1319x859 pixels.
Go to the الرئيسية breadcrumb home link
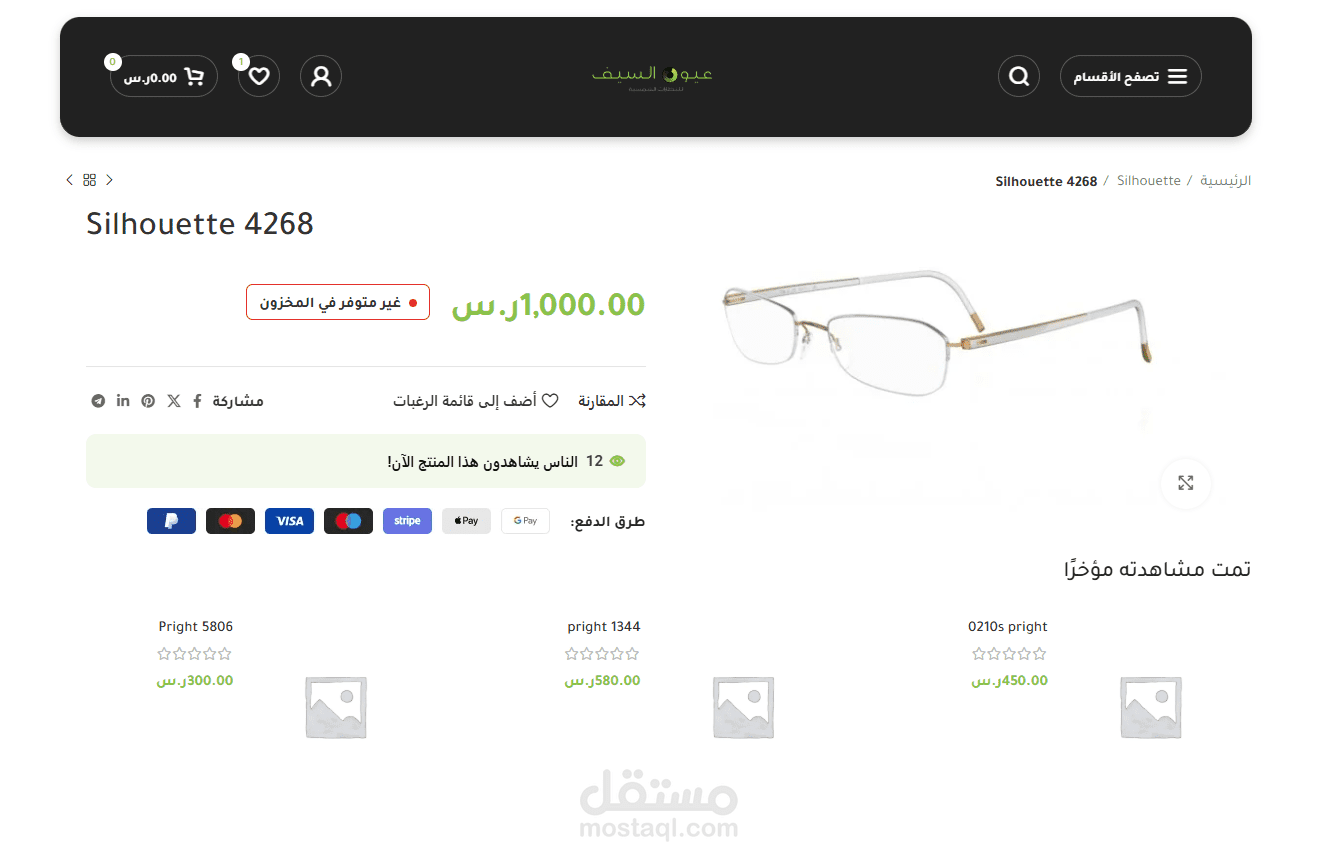click(x=1225, y=181)
